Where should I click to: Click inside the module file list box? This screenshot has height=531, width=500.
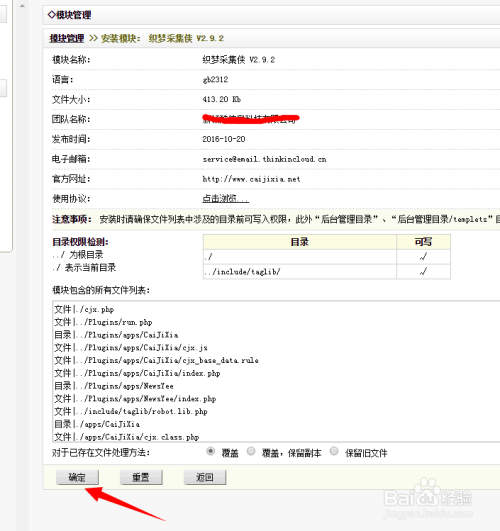276,371
